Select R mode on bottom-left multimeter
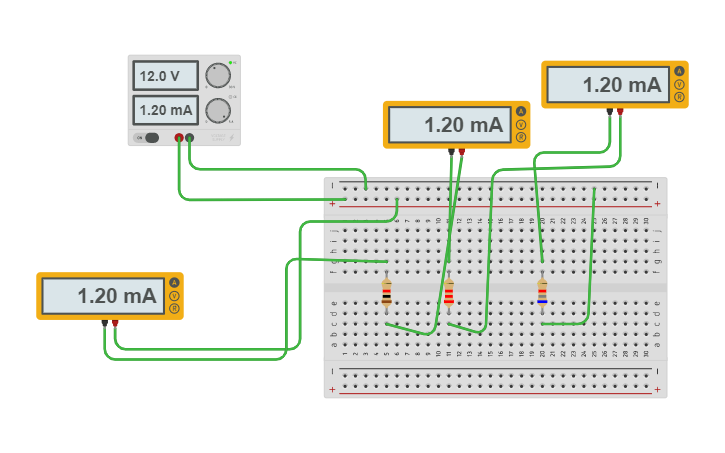 [x=174, y=309]
